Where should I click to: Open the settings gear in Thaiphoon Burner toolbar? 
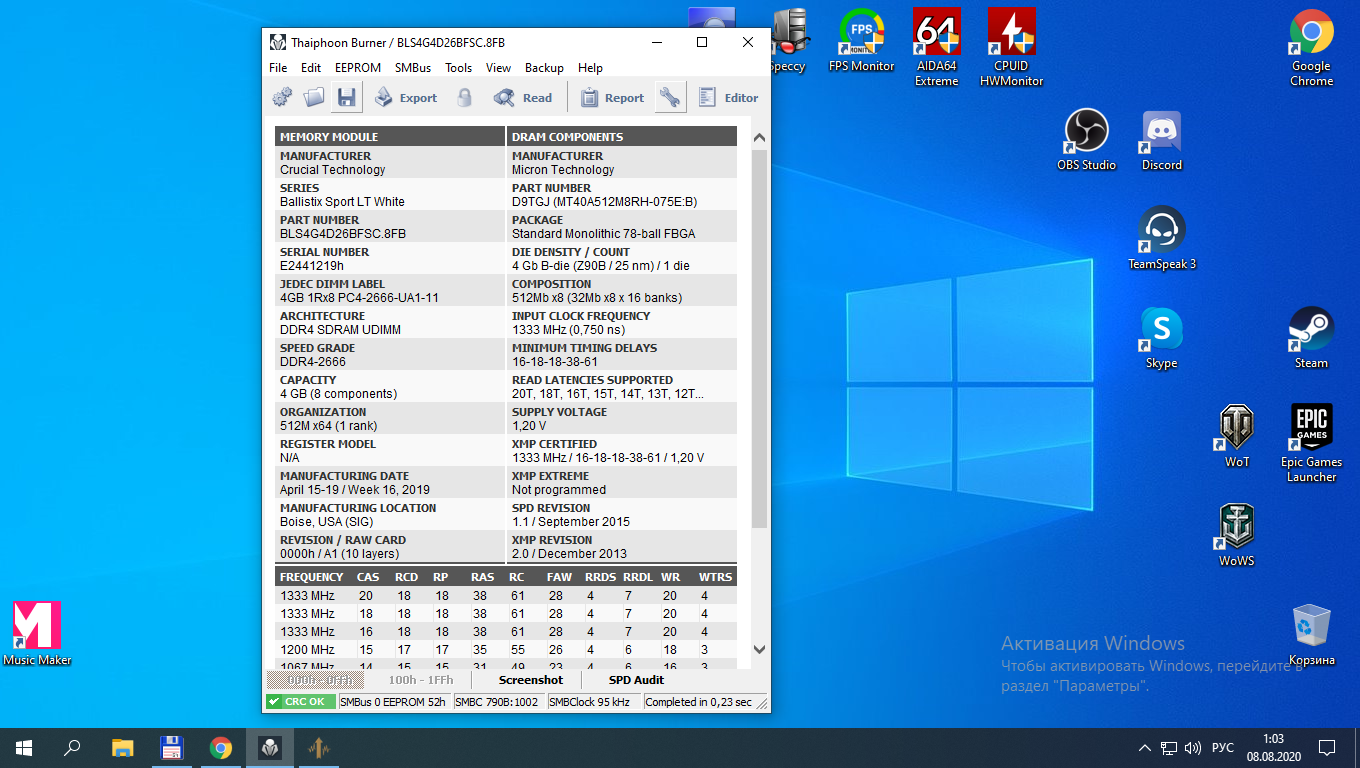coord(282,97)
